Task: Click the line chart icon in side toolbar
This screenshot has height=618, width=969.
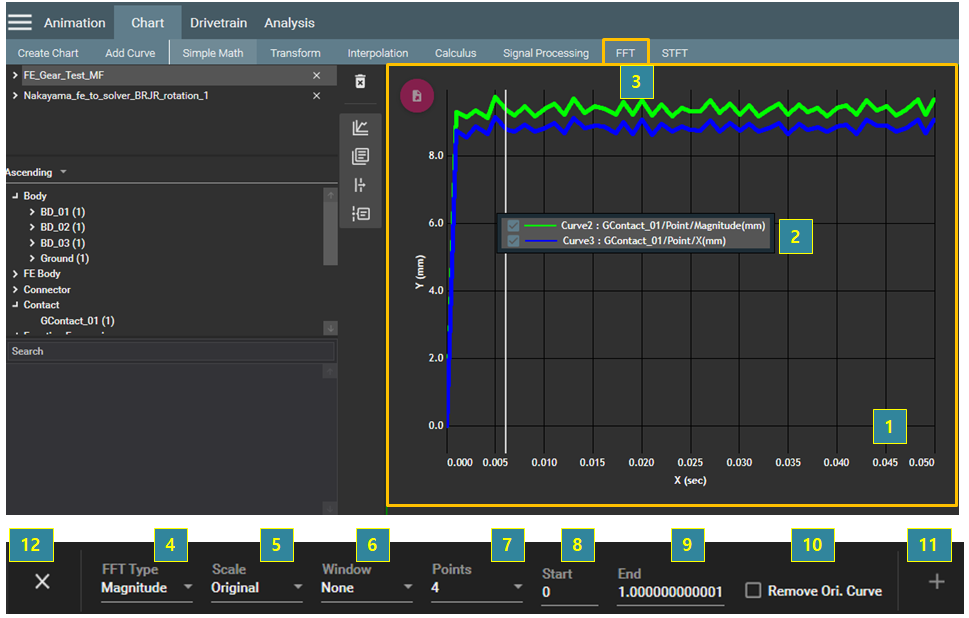Action: click(x=361, y=128)
